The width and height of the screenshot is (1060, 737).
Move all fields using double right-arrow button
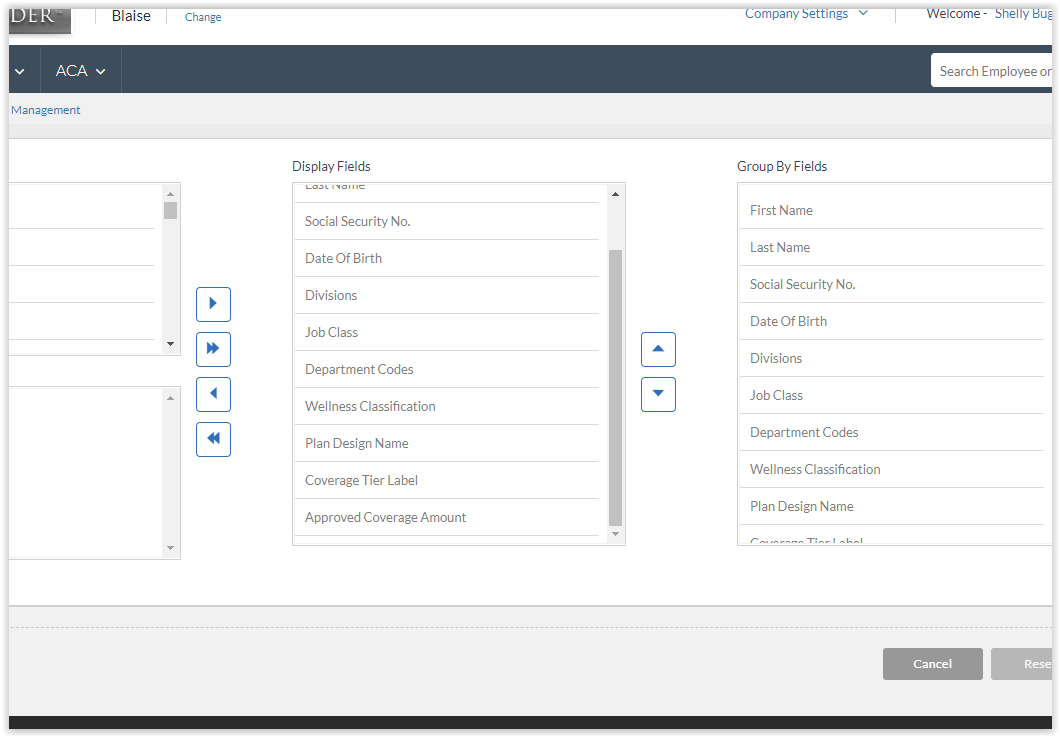213,349
